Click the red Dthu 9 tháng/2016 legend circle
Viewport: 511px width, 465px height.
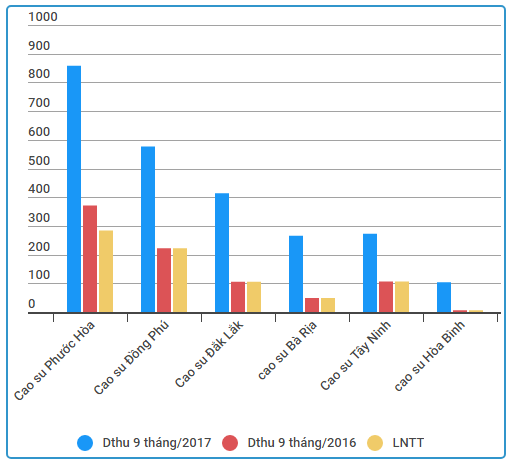click(230, 443)
